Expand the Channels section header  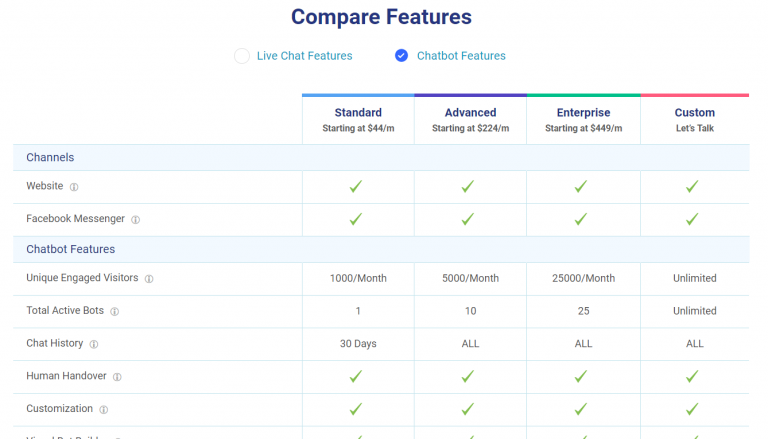pos(50,158)
